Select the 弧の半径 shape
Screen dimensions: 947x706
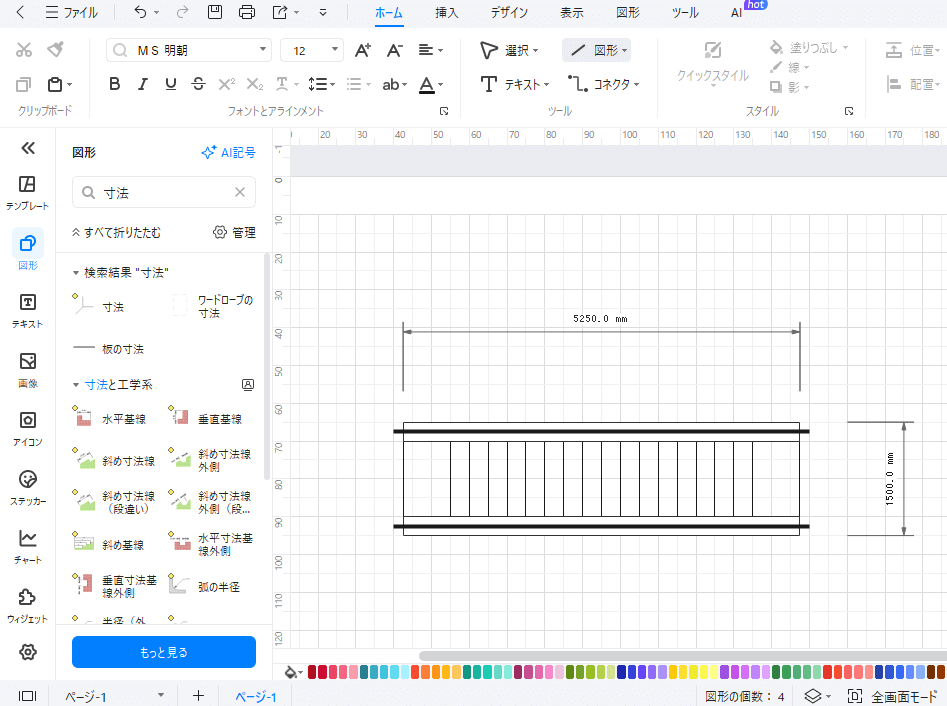point(204,586)
